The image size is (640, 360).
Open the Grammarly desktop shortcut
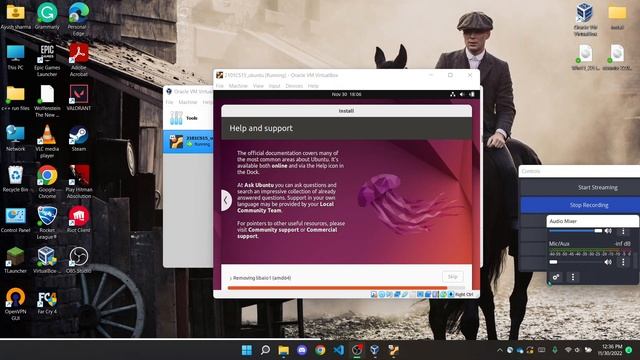pyautogui.click(x=47, y=16)
